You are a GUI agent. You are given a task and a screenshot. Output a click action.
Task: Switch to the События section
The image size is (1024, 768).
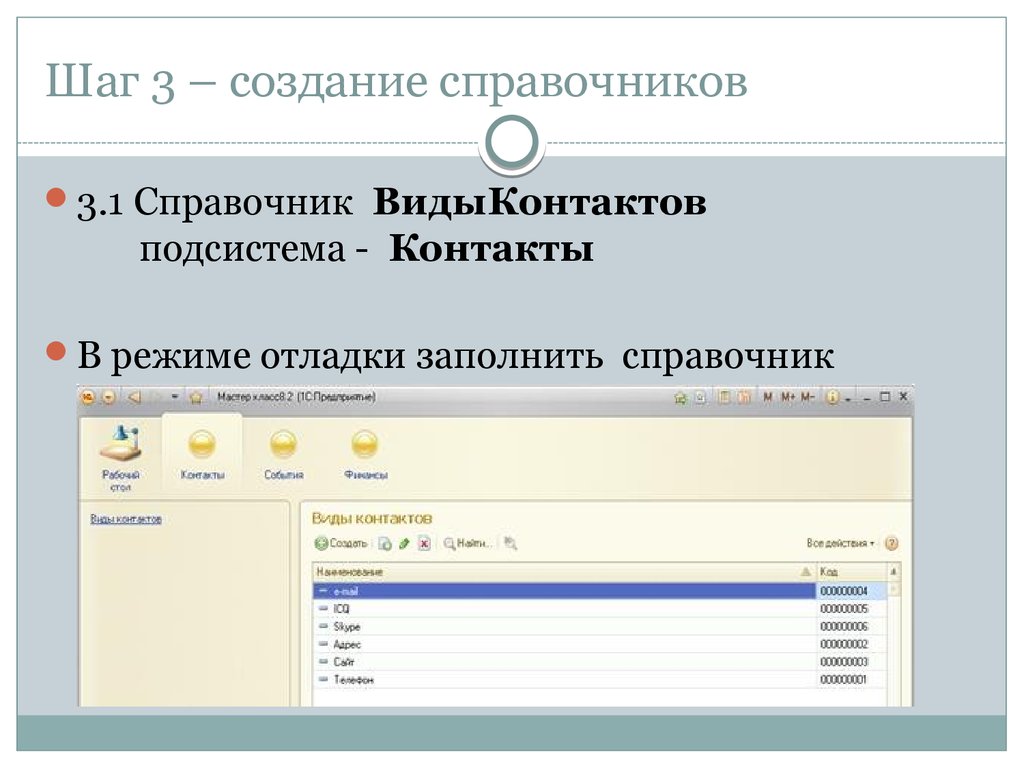click(283, 455)
